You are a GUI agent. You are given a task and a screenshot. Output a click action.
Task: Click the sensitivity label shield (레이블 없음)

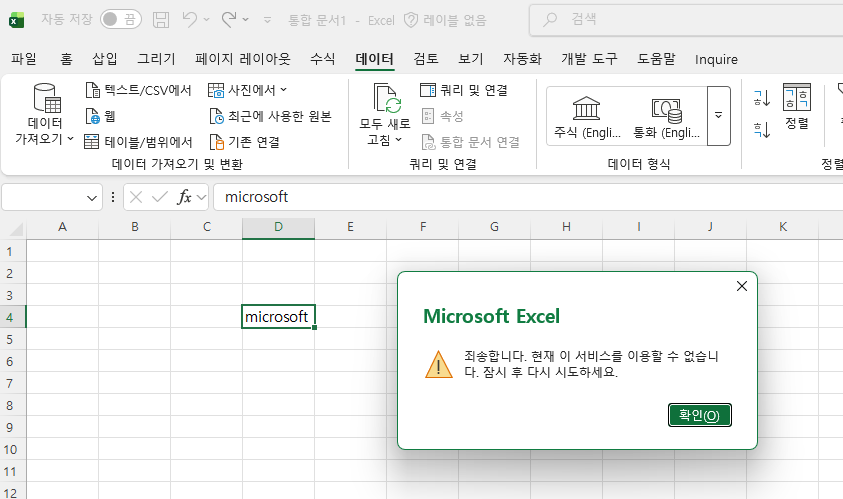[x=445, y=20]
